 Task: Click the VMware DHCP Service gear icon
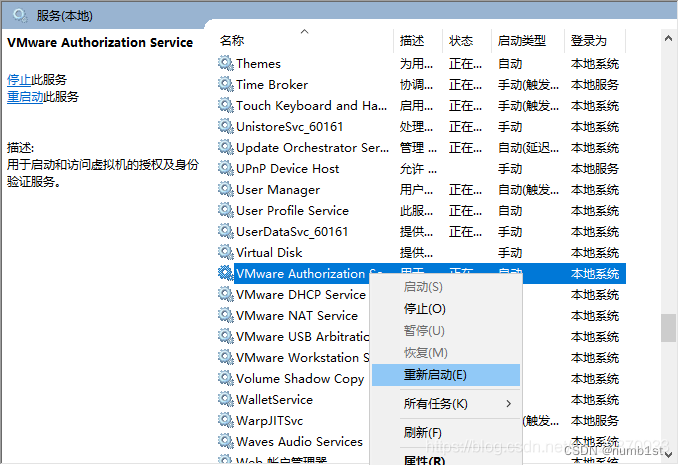226,294
